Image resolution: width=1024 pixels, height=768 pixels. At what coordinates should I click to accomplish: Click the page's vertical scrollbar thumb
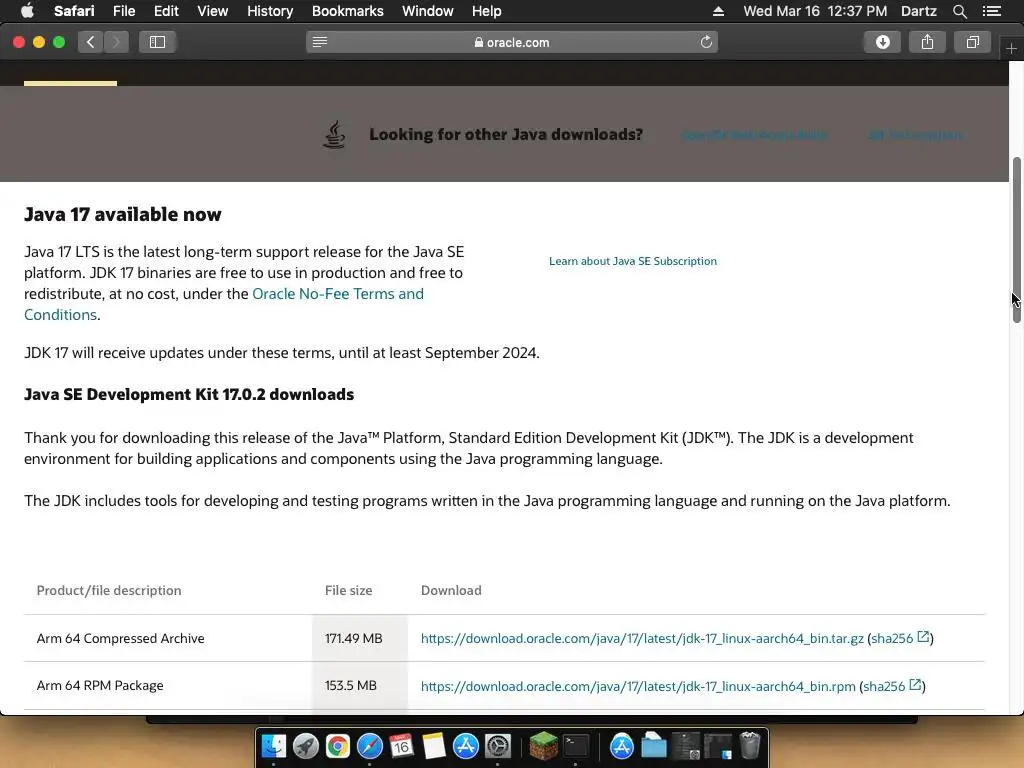coord(1016,240)
